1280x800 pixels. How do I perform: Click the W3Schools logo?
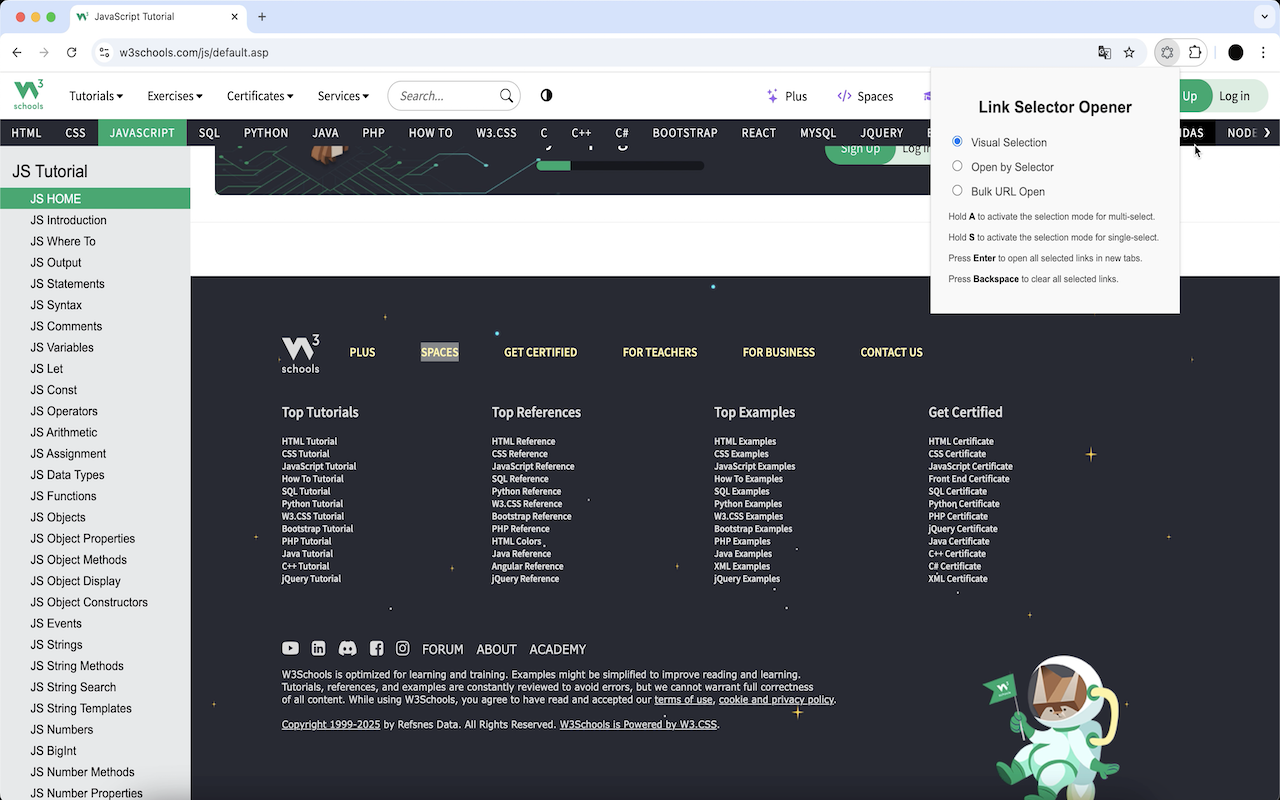(x=27, y=95)
